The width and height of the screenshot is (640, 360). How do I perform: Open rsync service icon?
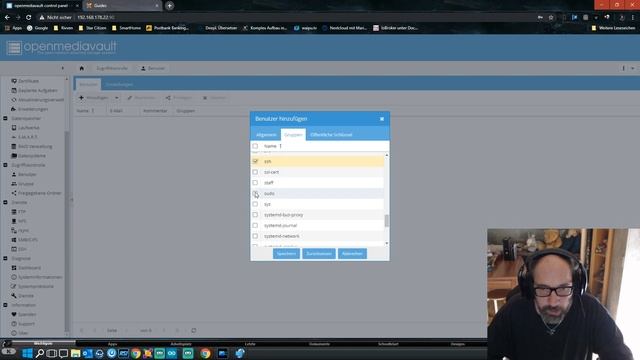tap(14, 231)
